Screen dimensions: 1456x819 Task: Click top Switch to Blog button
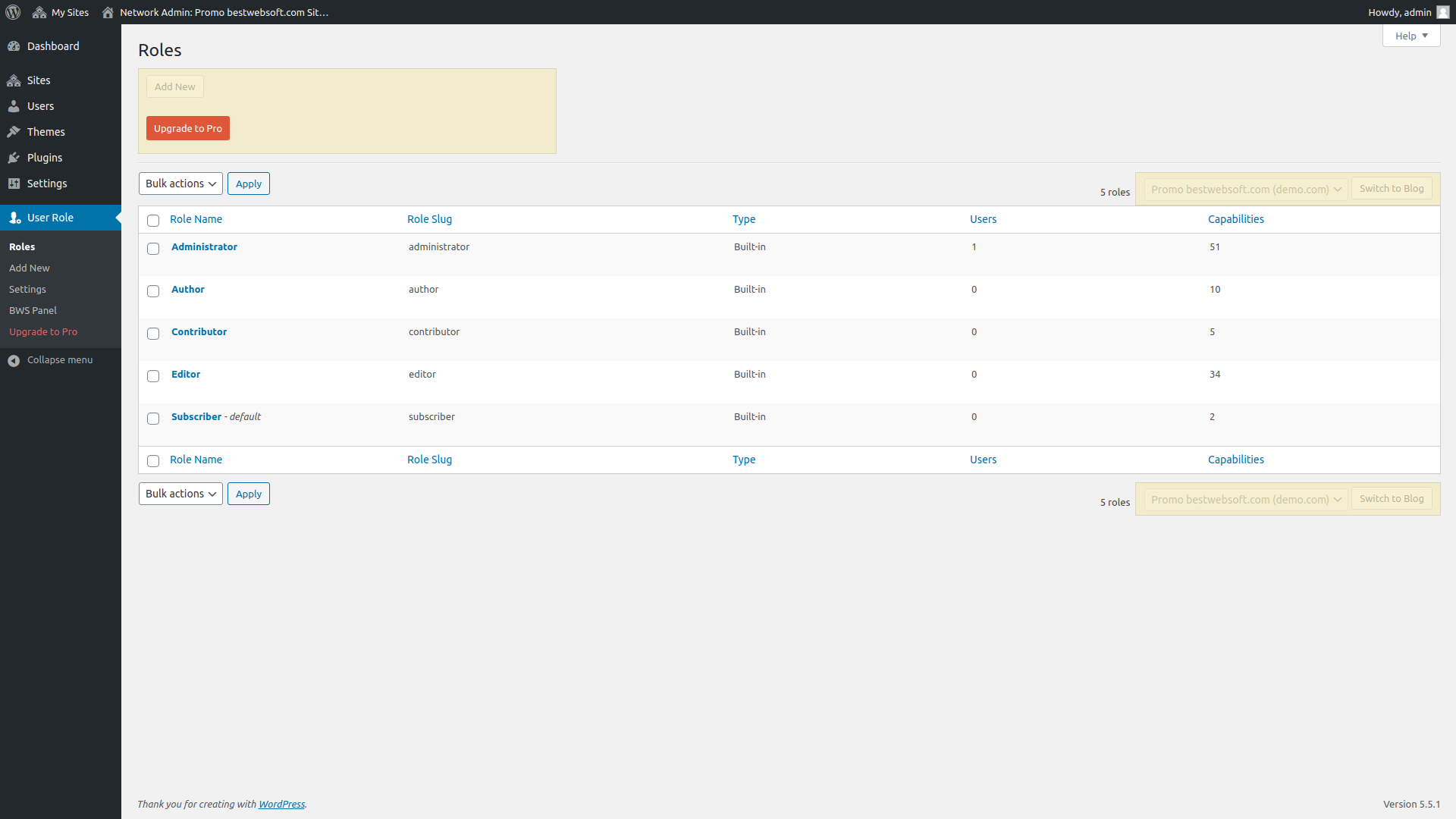coord(1392,189)
